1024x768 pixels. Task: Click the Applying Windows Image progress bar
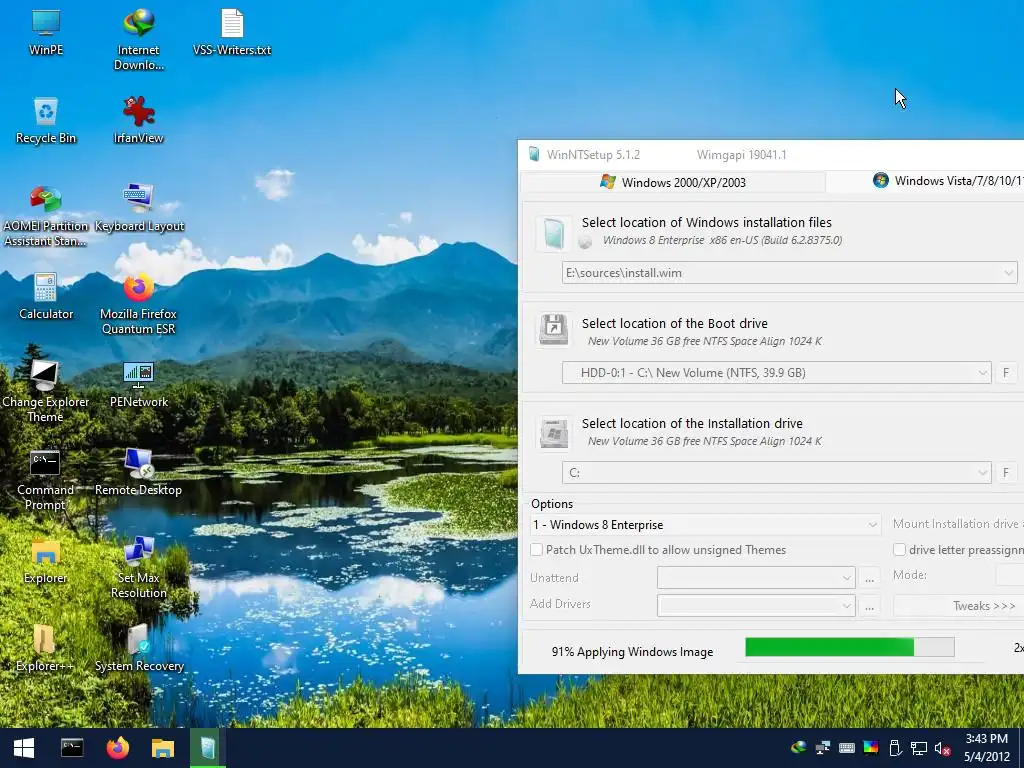850,647
